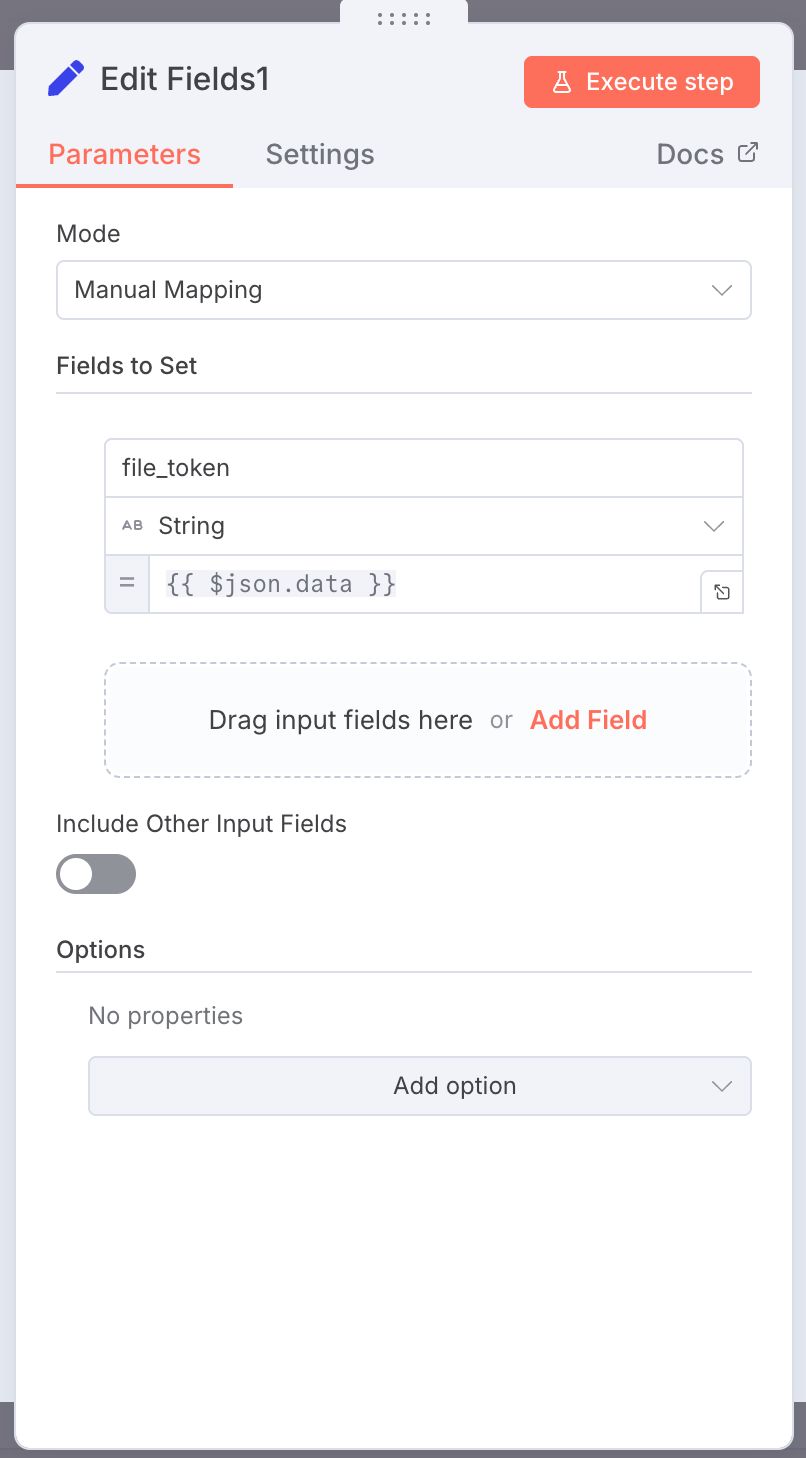806x1458 pixels.
Task: Enable the Include Other Input Fields toggle
Action: [x=96, y=873]
